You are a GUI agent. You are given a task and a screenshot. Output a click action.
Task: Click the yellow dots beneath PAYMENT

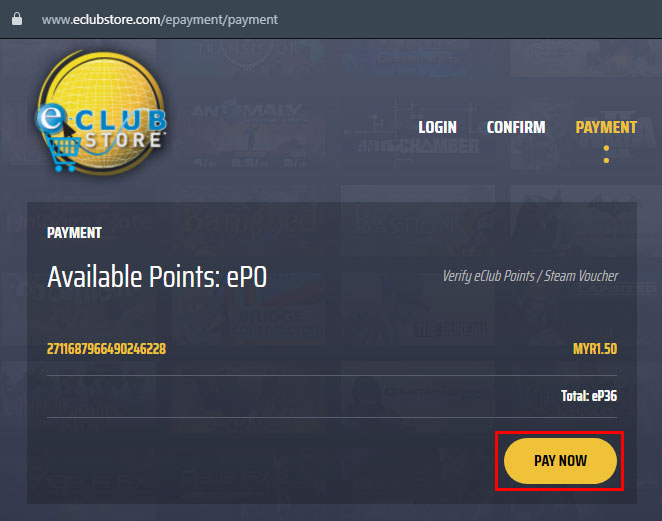point(606,155)
